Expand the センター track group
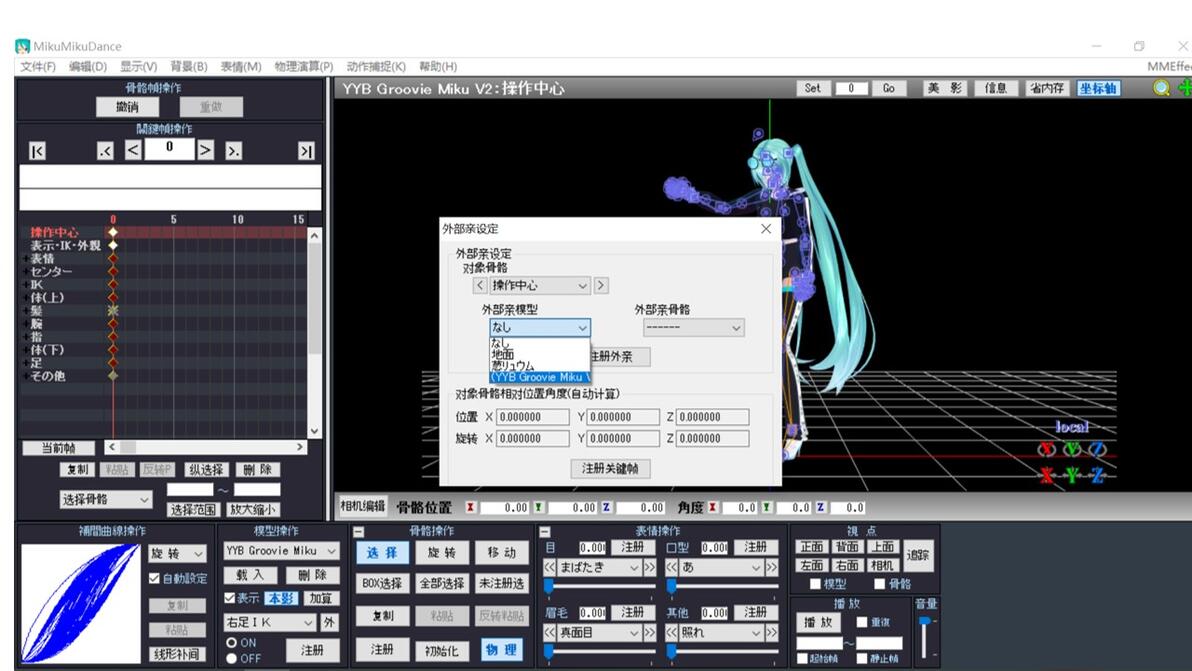The image size is (1192, 671). pos(26,271)
